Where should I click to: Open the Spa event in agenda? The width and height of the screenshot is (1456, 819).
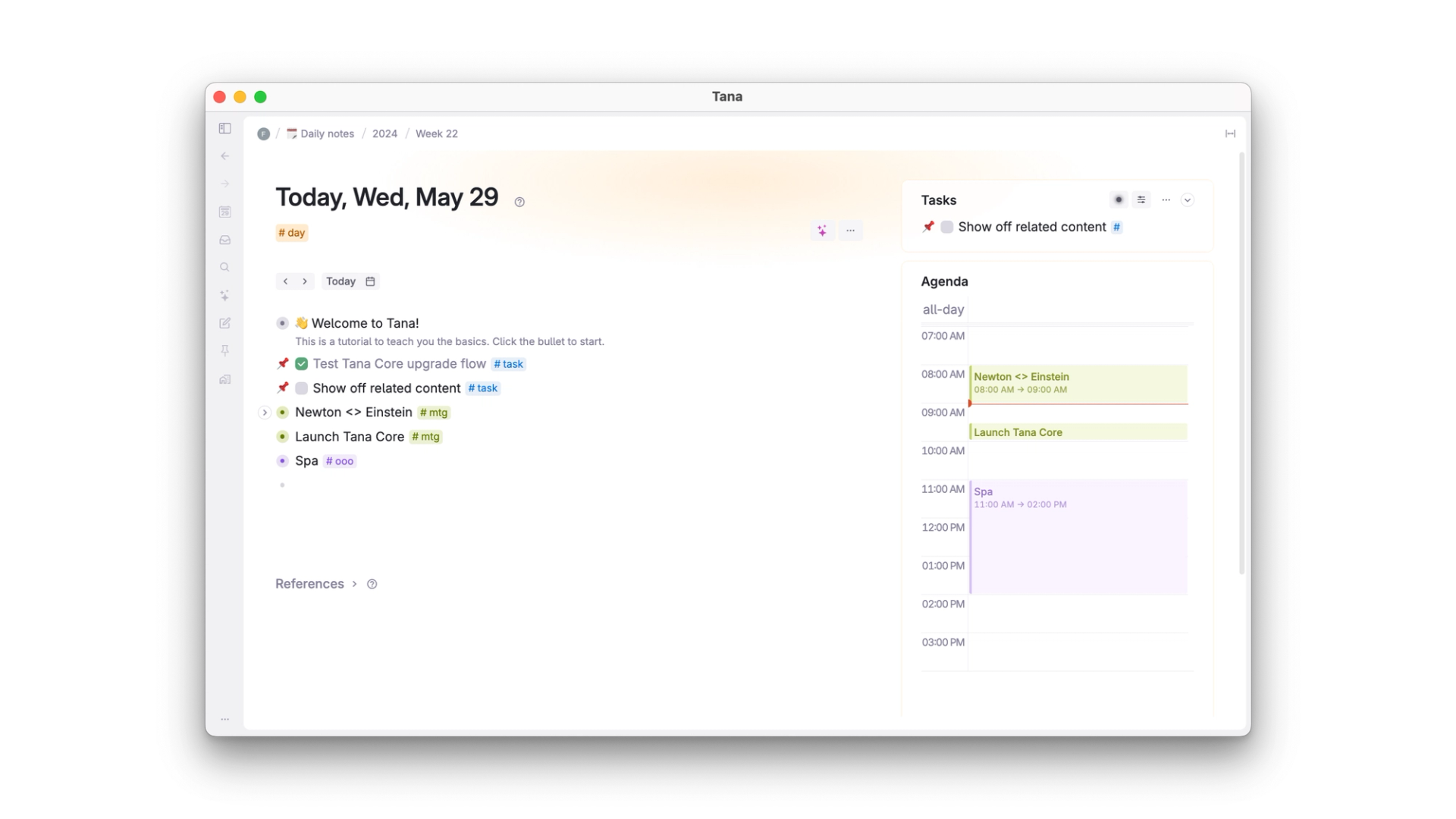[x=1077, y=535]
